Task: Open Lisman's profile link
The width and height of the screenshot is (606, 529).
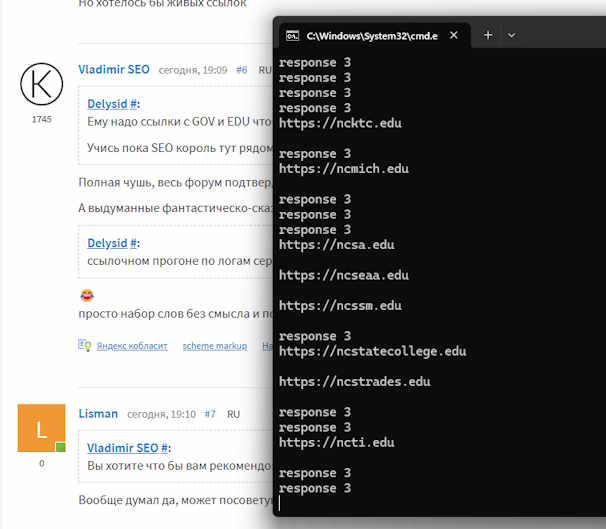Action: (98, 413)
